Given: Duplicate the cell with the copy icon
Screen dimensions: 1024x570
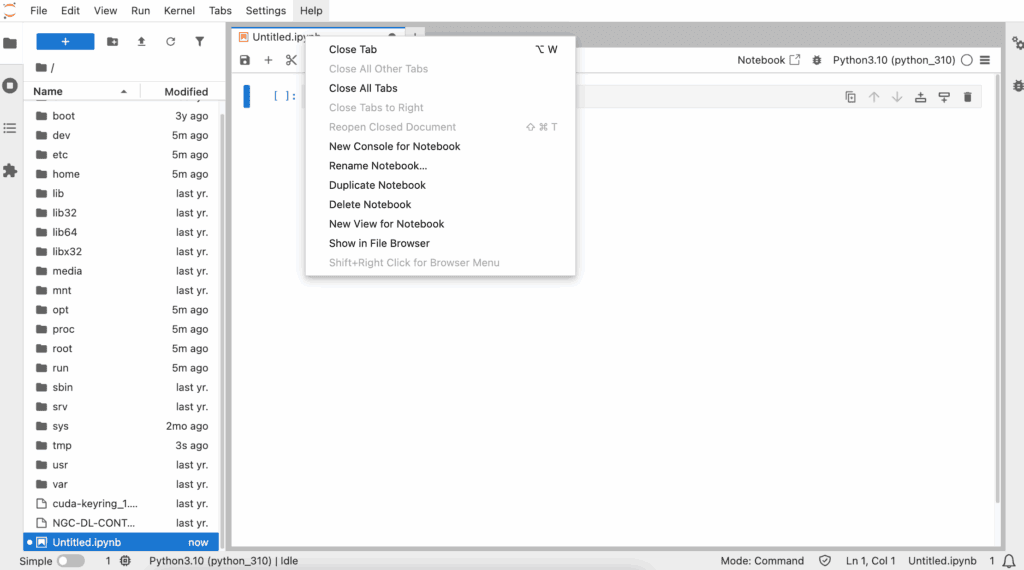Looking at the screenshot, I should [x=850, y=97].
